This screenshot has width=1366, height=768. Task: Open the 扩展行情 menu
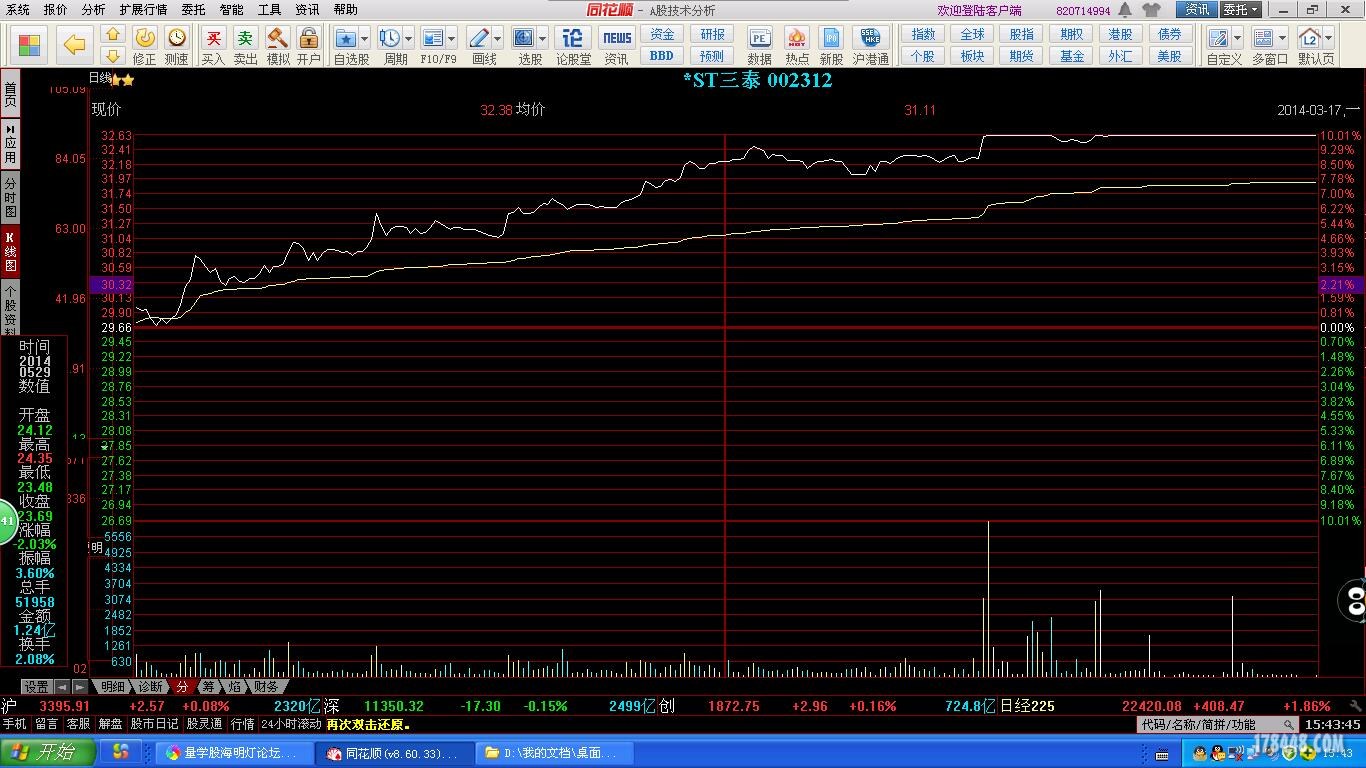pos(143,10)
